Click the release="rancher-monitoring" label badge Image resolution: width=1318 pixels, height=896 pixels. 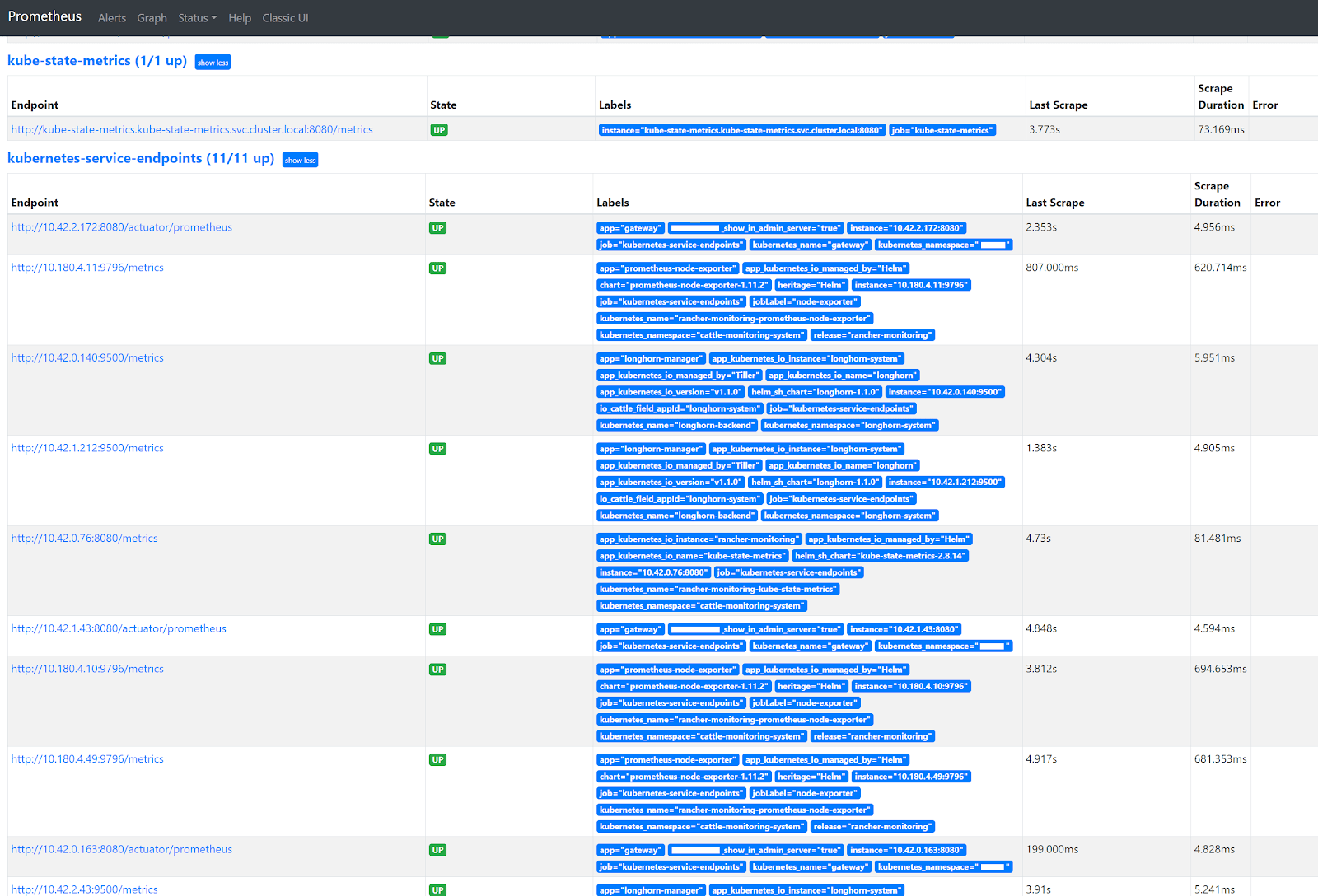872,334
